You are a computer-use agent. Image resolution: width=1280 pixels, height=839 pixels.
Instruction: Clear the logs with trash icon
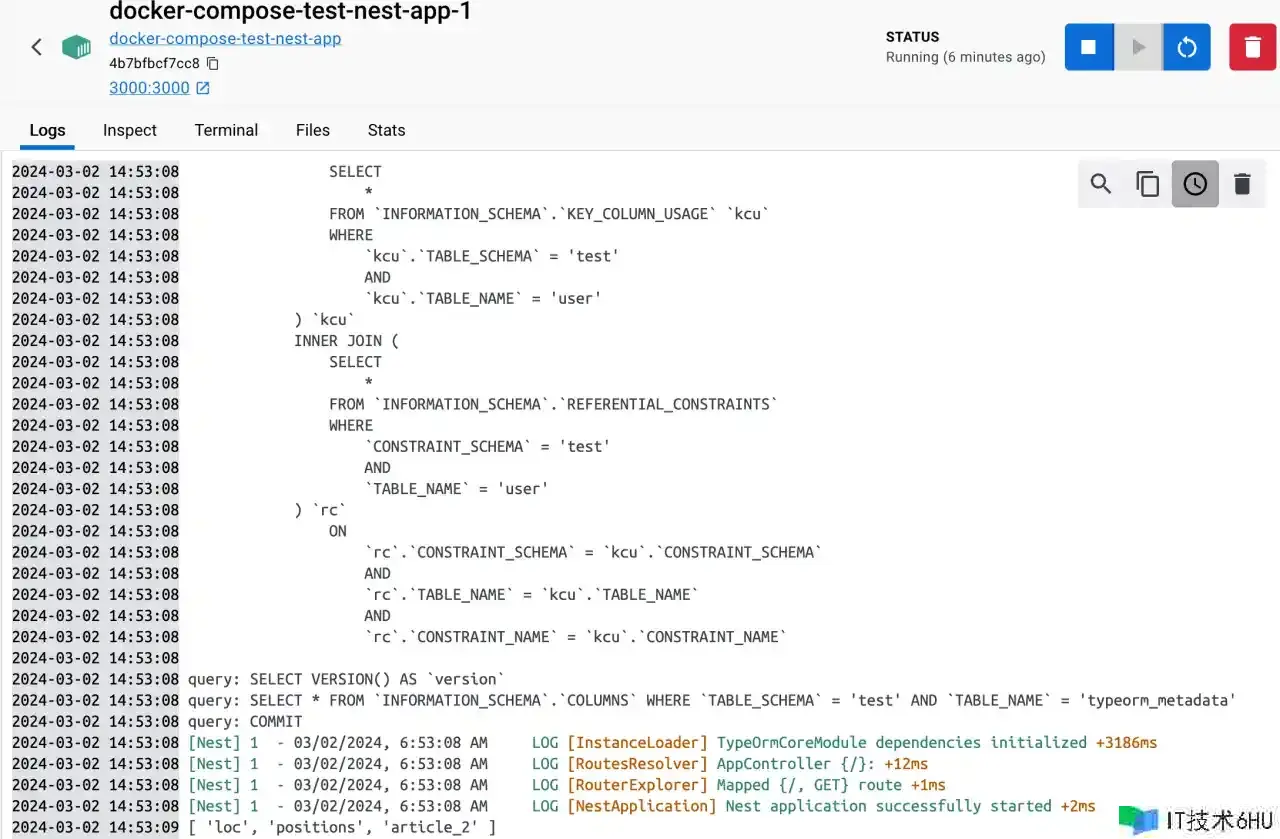point(1242,184)
